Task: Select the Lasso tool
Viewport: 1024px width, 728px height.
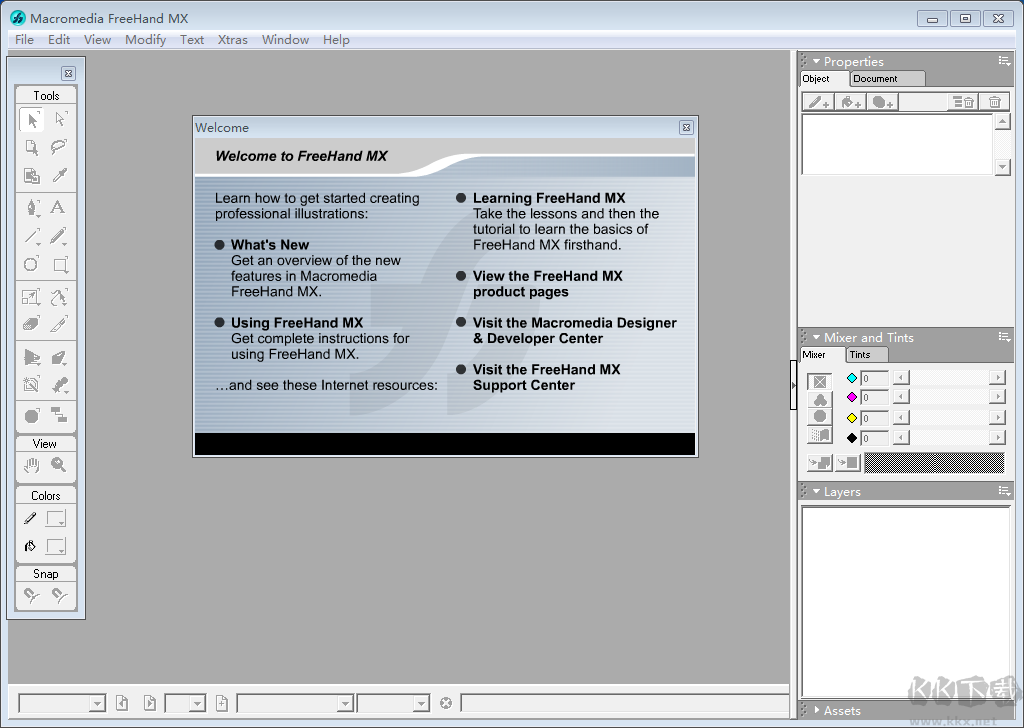Action: click(x=60, y=148)
